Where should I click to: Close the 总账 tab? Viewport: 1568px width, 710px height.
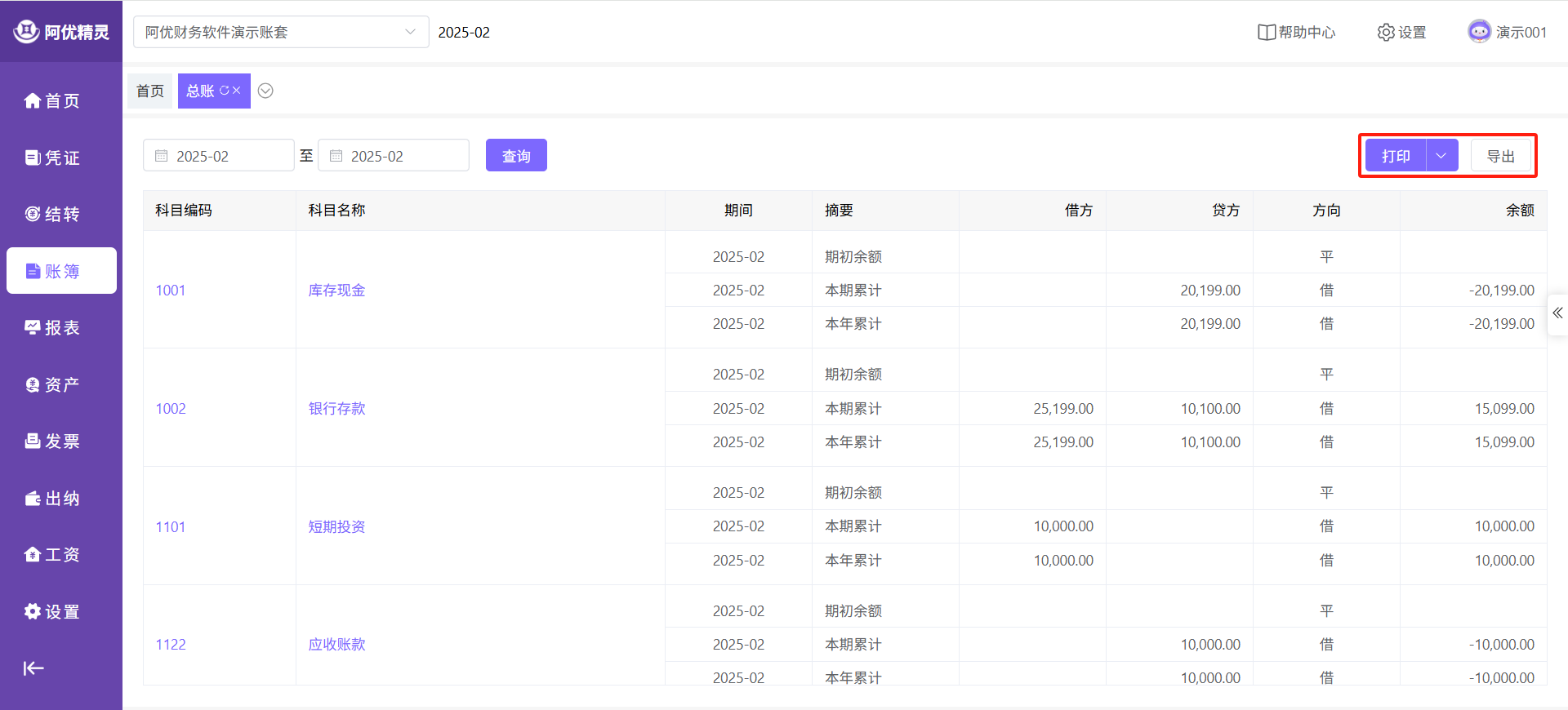click(237, 91)
